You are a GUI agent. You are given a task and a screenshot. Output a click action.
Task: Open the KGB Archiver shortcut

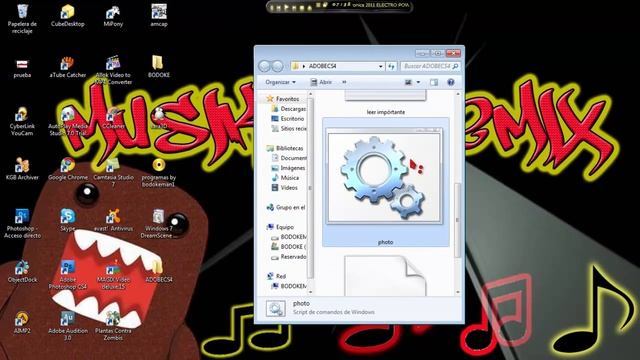click(x=22, y=169)
